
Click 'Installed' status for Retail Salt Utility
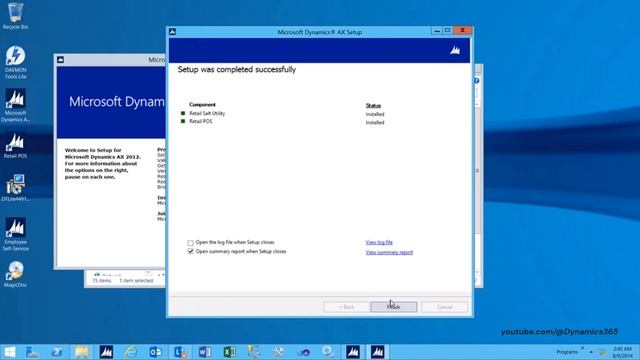(x=375, y=114)
